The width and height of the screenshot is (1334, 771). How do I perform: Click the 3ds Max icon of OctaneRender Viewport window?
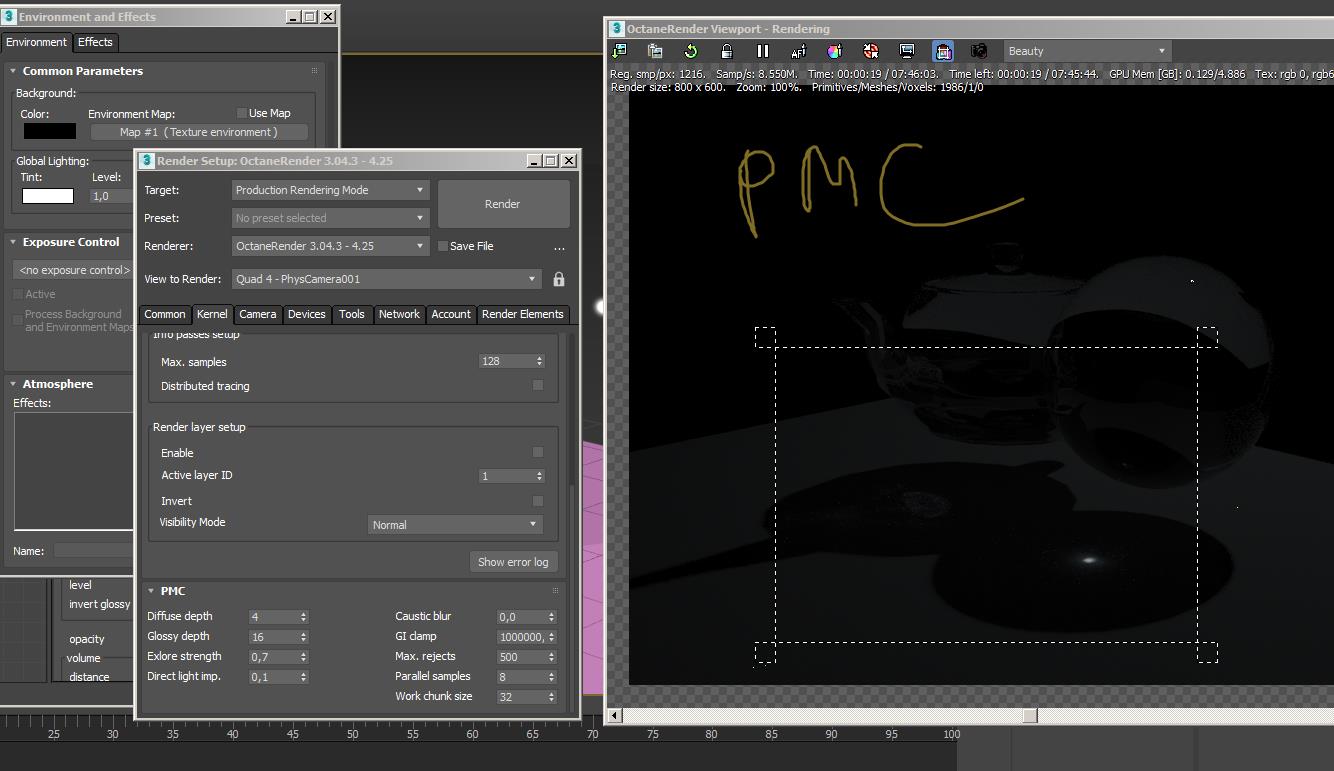pos(617,29)
